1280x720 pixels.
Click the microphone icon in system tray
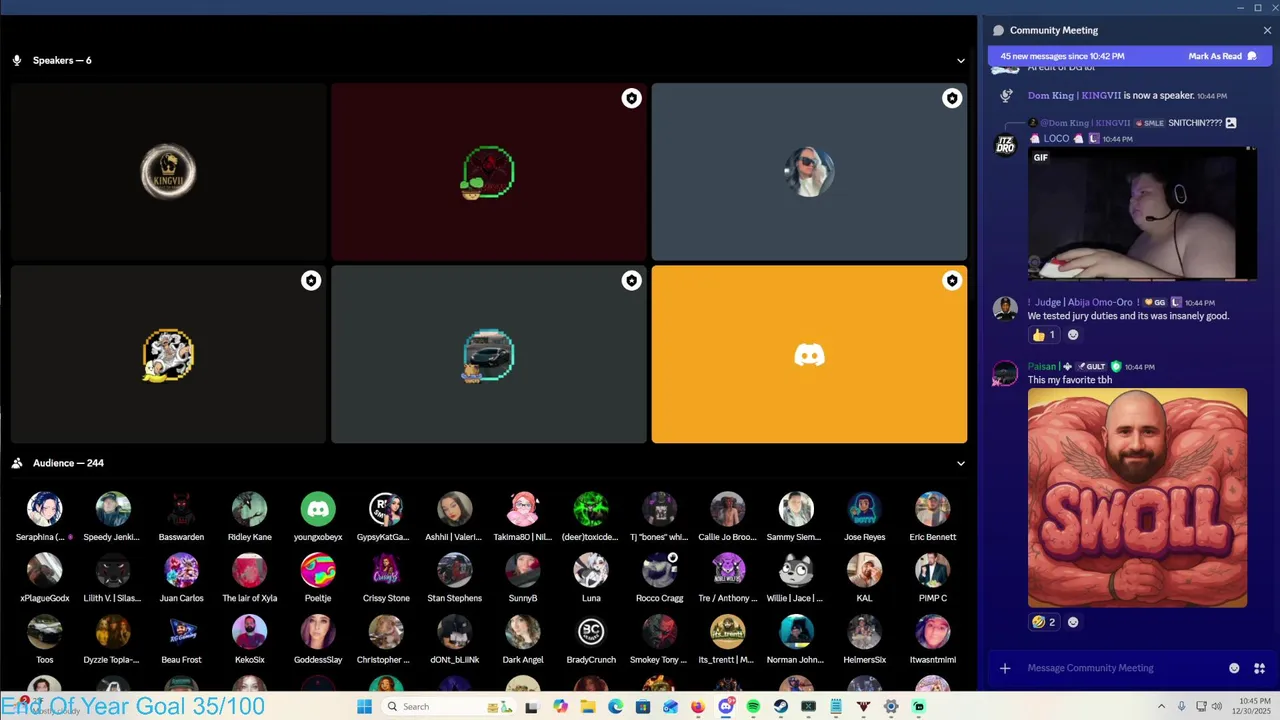pos(1181,707)
